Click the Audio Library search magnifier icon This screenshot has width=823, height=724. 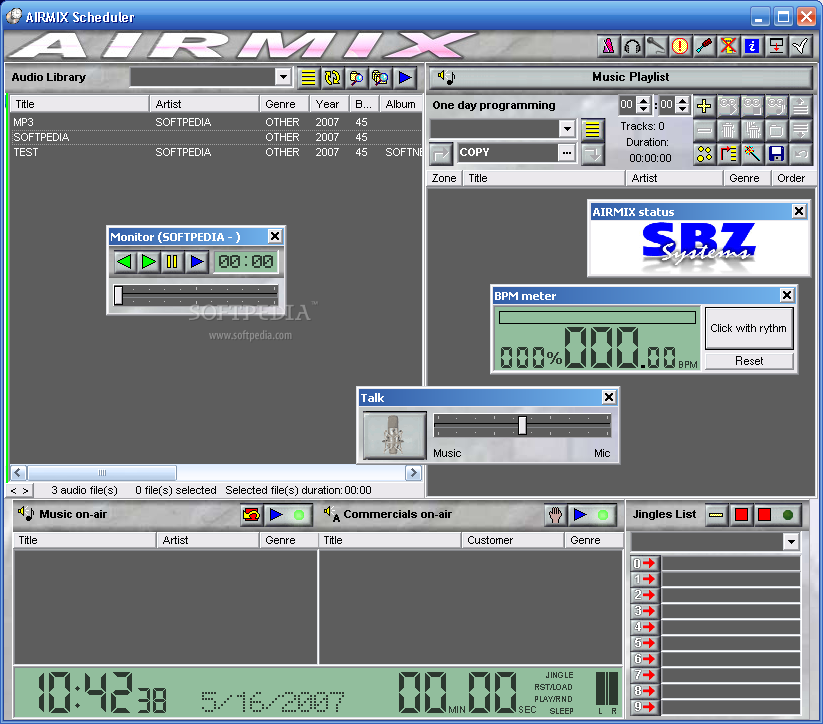pyautogui.click(x=356, y=78)
